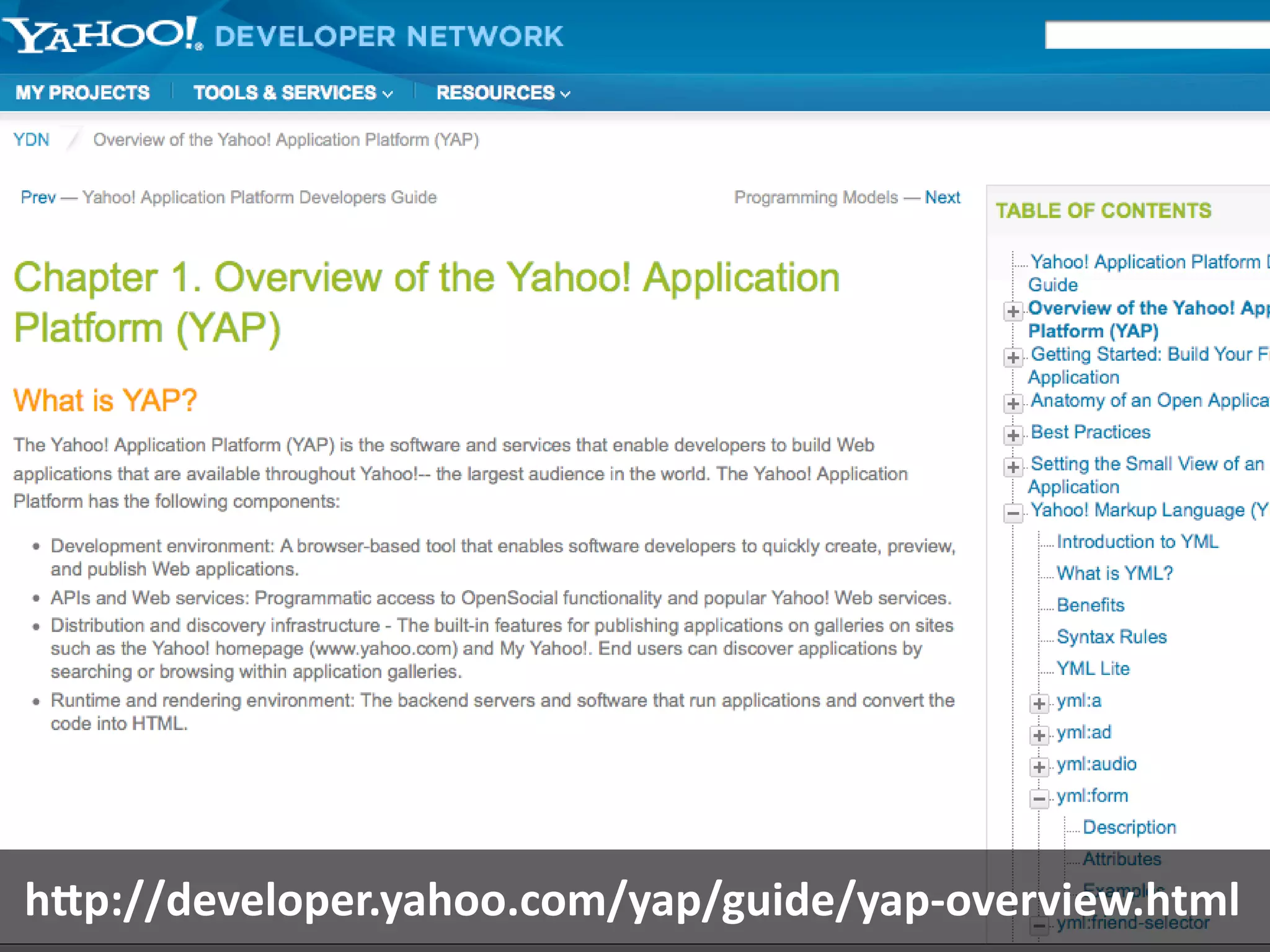
Task: Expand Overview of the Yahoo! Application Platform node
Action: coord(1013,311)
